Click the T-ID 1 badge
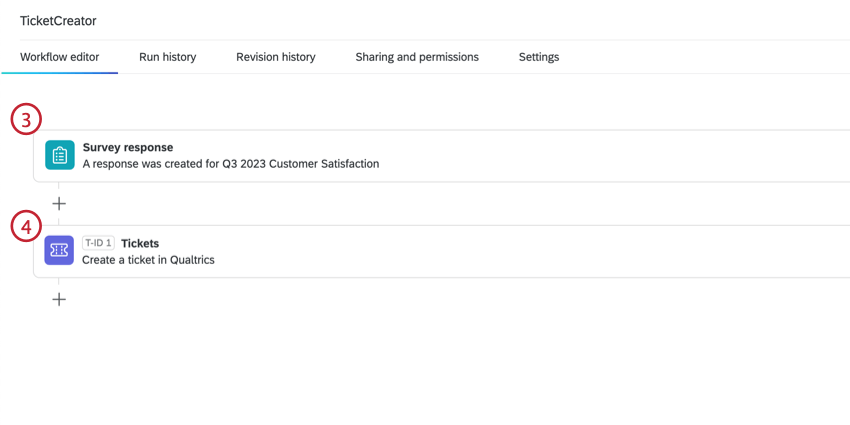 pyautogui.click(x=98, y=243)
